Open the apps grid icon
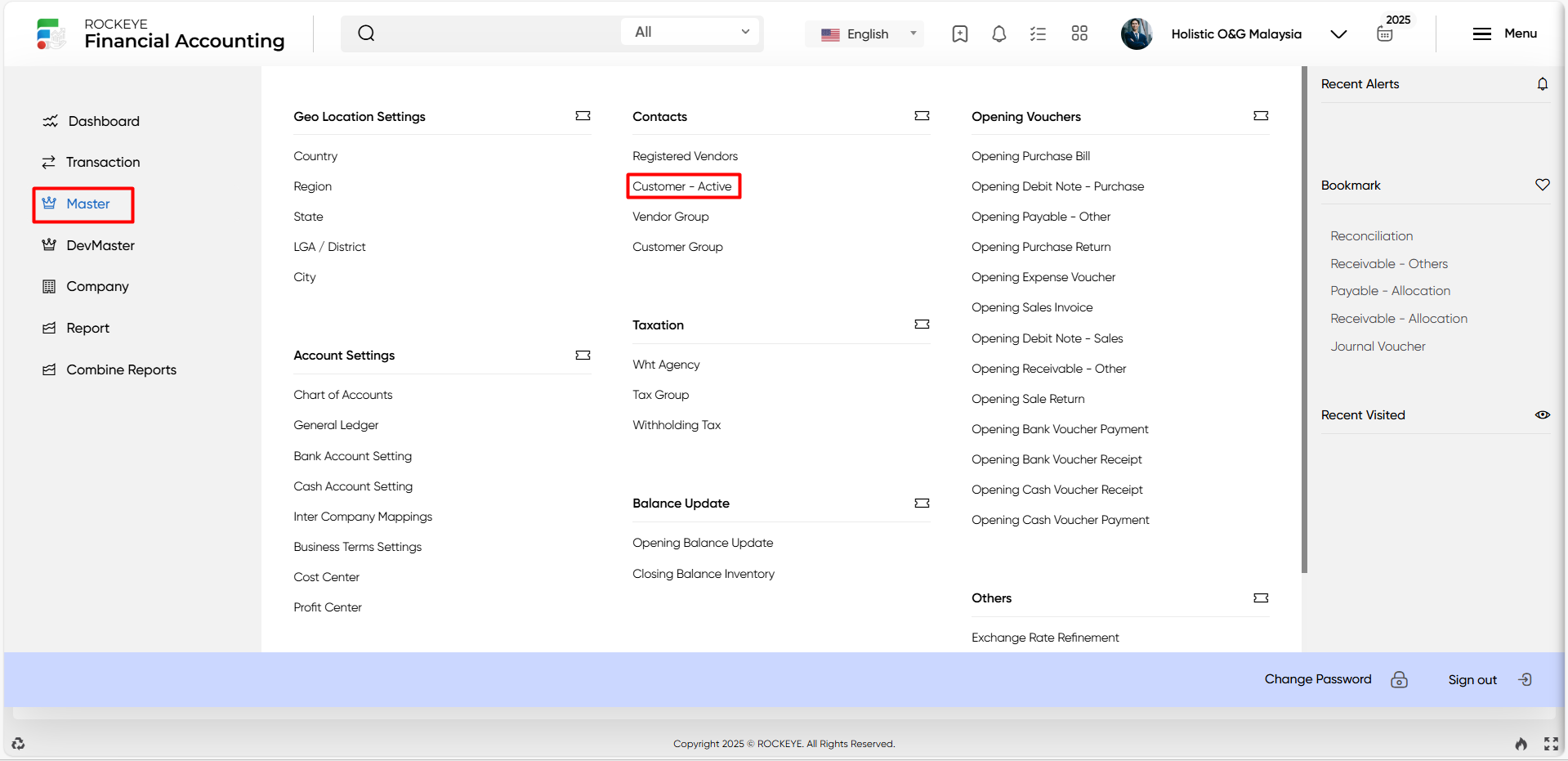1568x761 pixels. pyautogui.click(x=1079, y=34)
